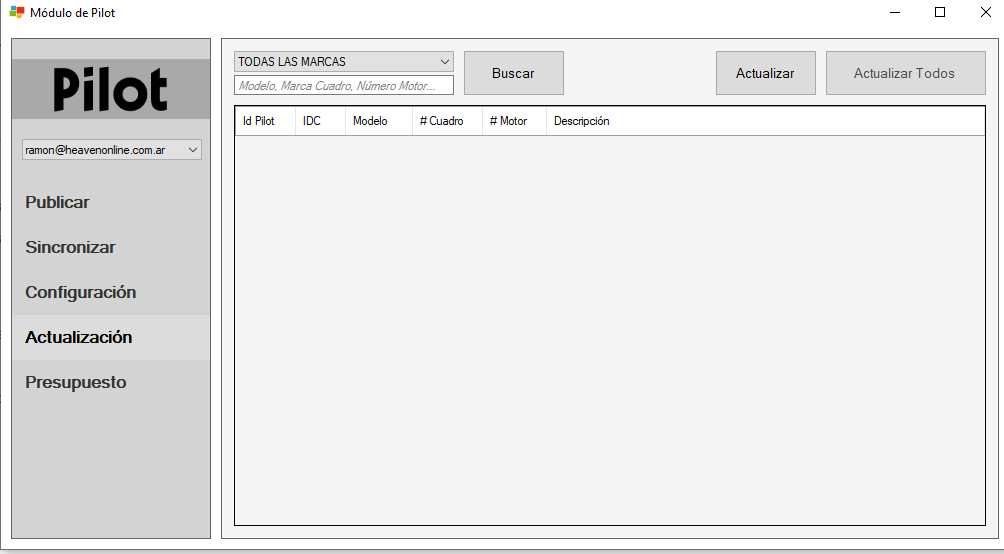Maximize the Módulo de Pilot window
This screenshot has height=554, width=1004.
click(x=940, y=12)
